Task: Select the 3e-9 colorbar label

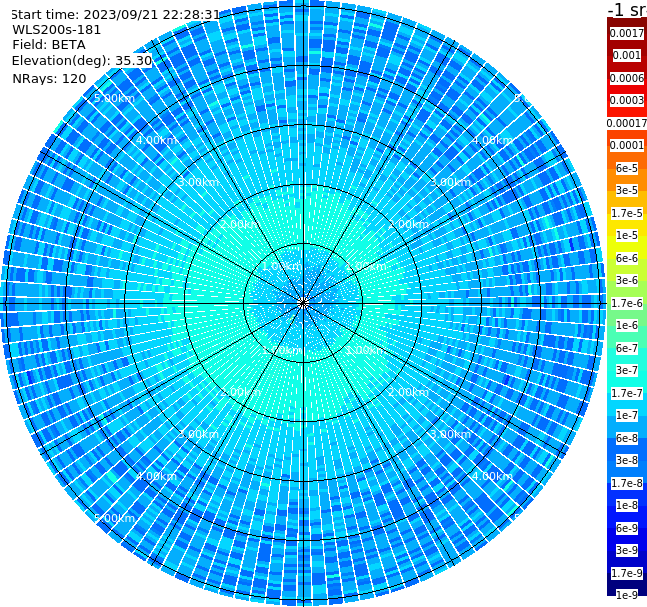Action: (x=627, y=550)
